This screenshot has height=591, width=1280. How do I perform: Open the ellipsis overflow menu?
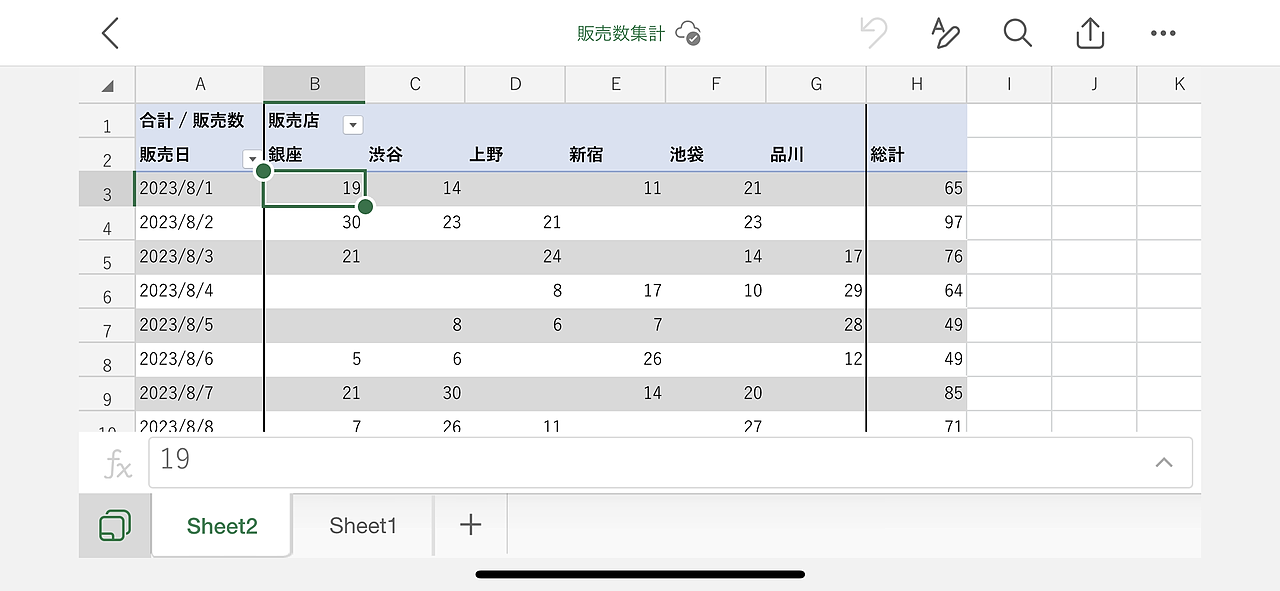tap(1162, 33)
